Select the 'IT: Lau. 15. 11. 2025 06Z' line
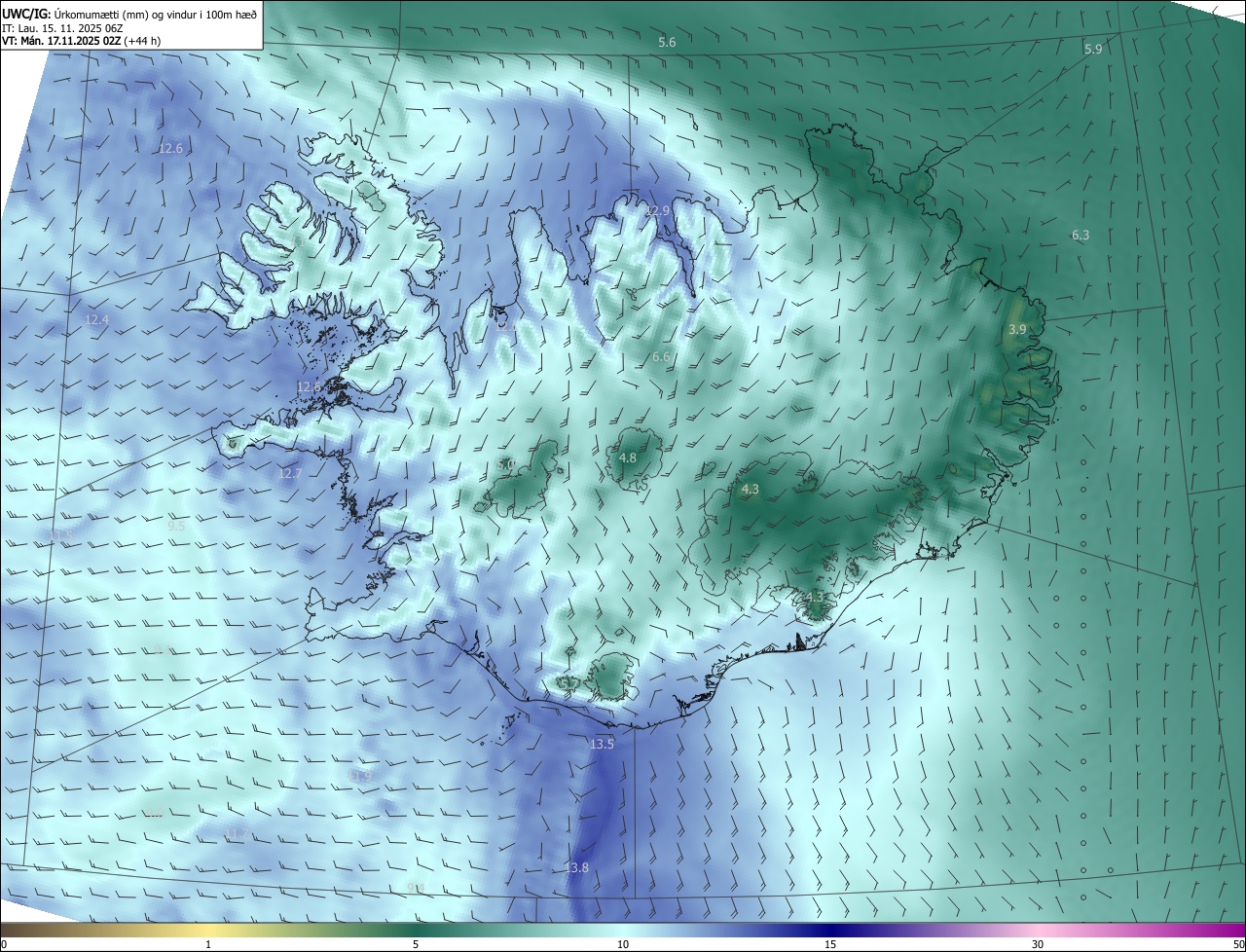This screenshot has width=1246, height=952. click(61, 28)
